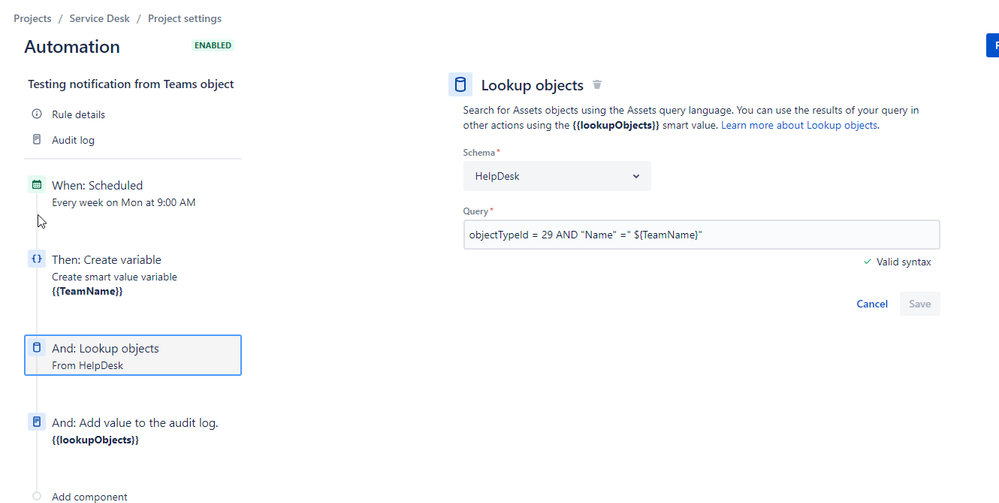Click the calendar icon for Scheduled trigger
Viewport: 999px width, 503px height.
(x=37, y=185)
